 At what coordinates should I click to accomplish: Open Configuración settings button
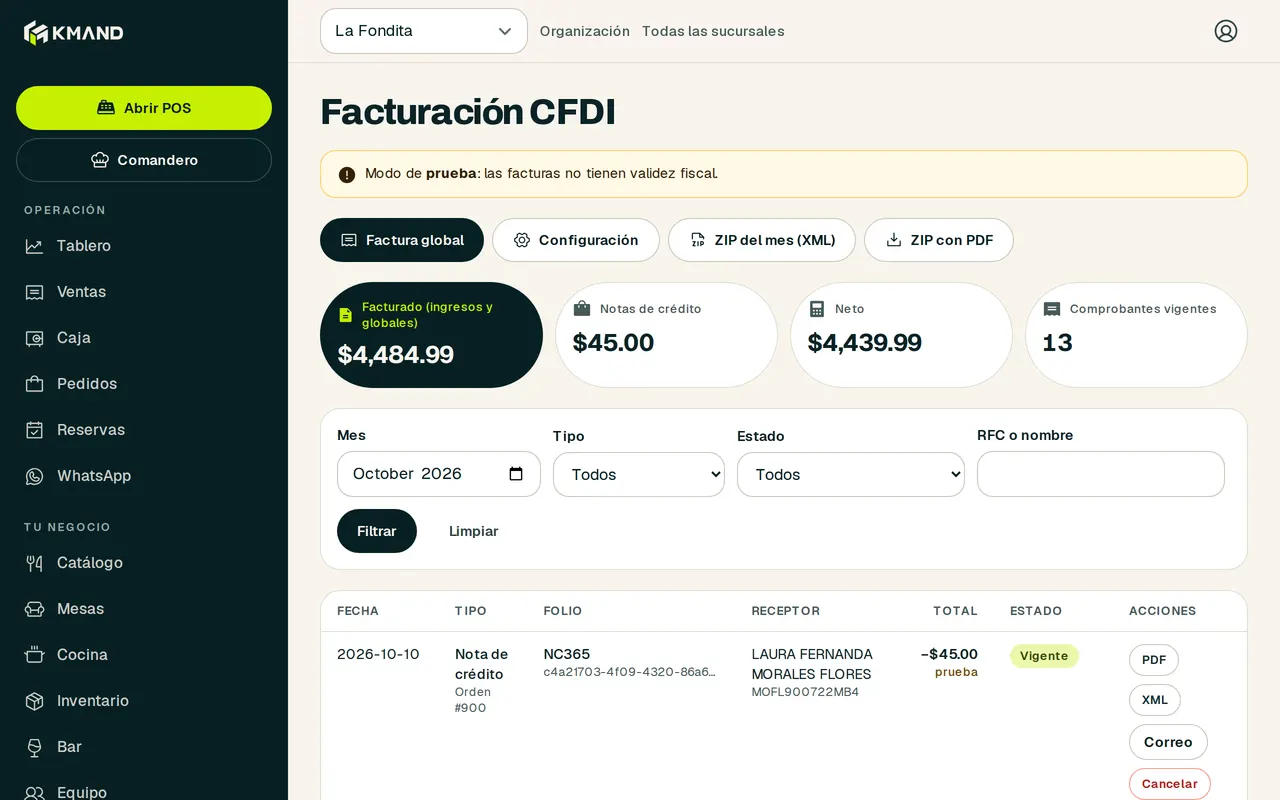tap(576, 240)
